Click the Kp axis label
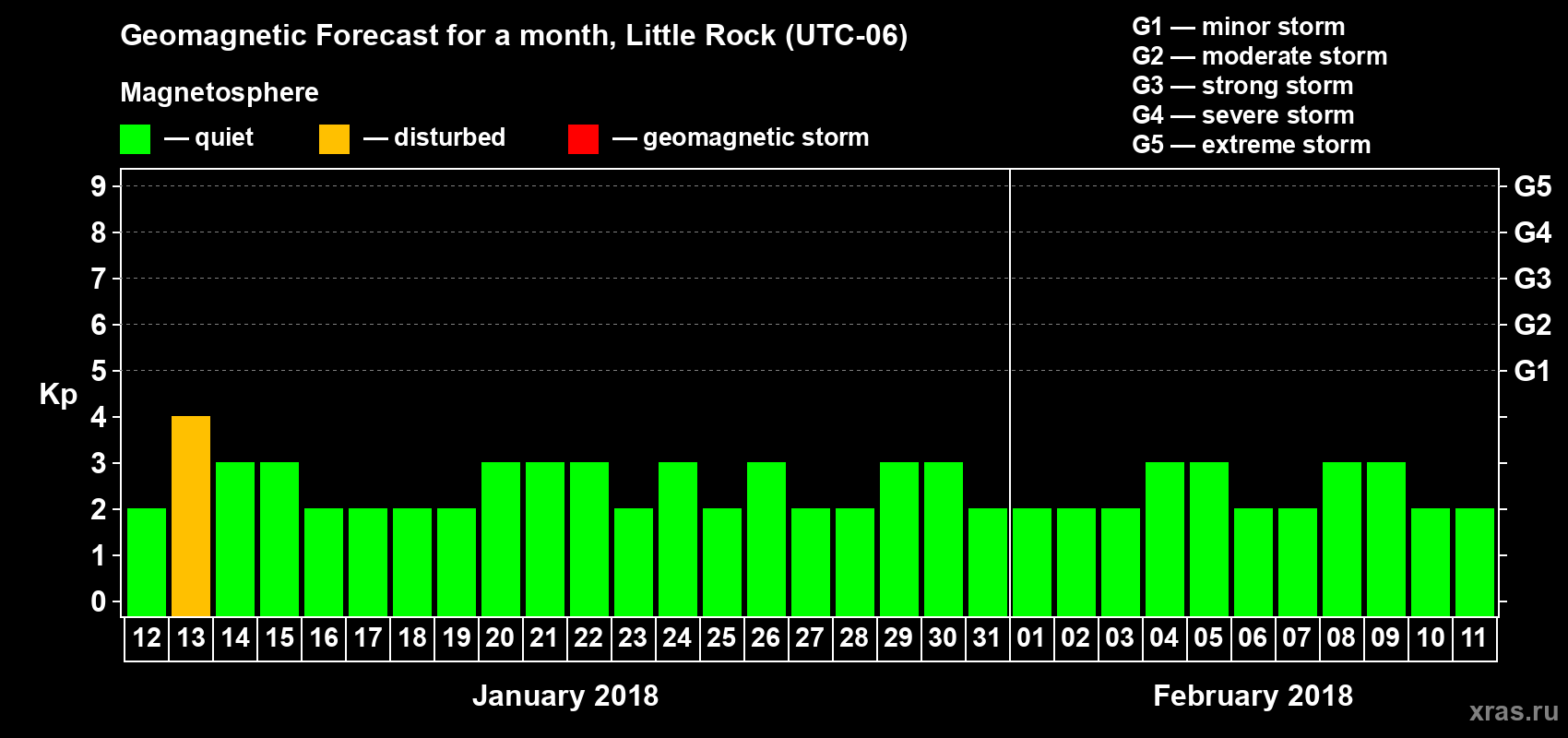1568x738 pixels. tap(58, 395)
